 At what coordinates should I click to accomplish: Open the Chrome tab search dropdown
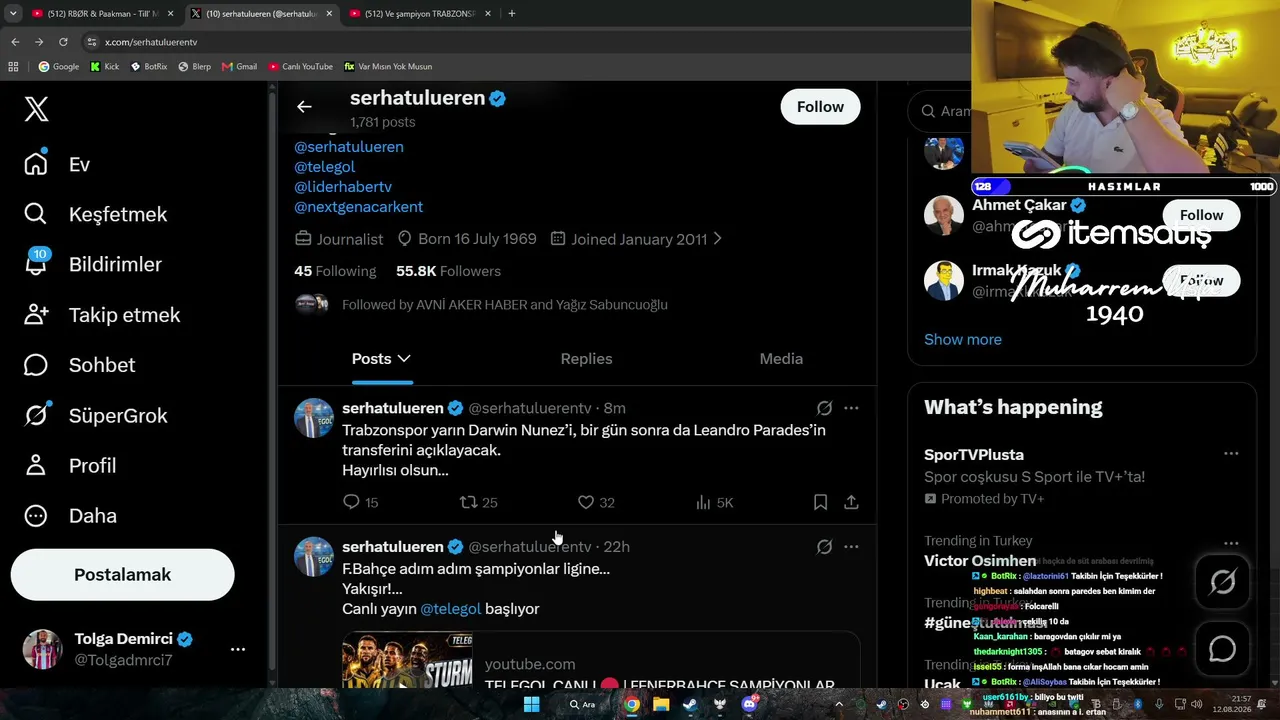(x=13, y=13)
